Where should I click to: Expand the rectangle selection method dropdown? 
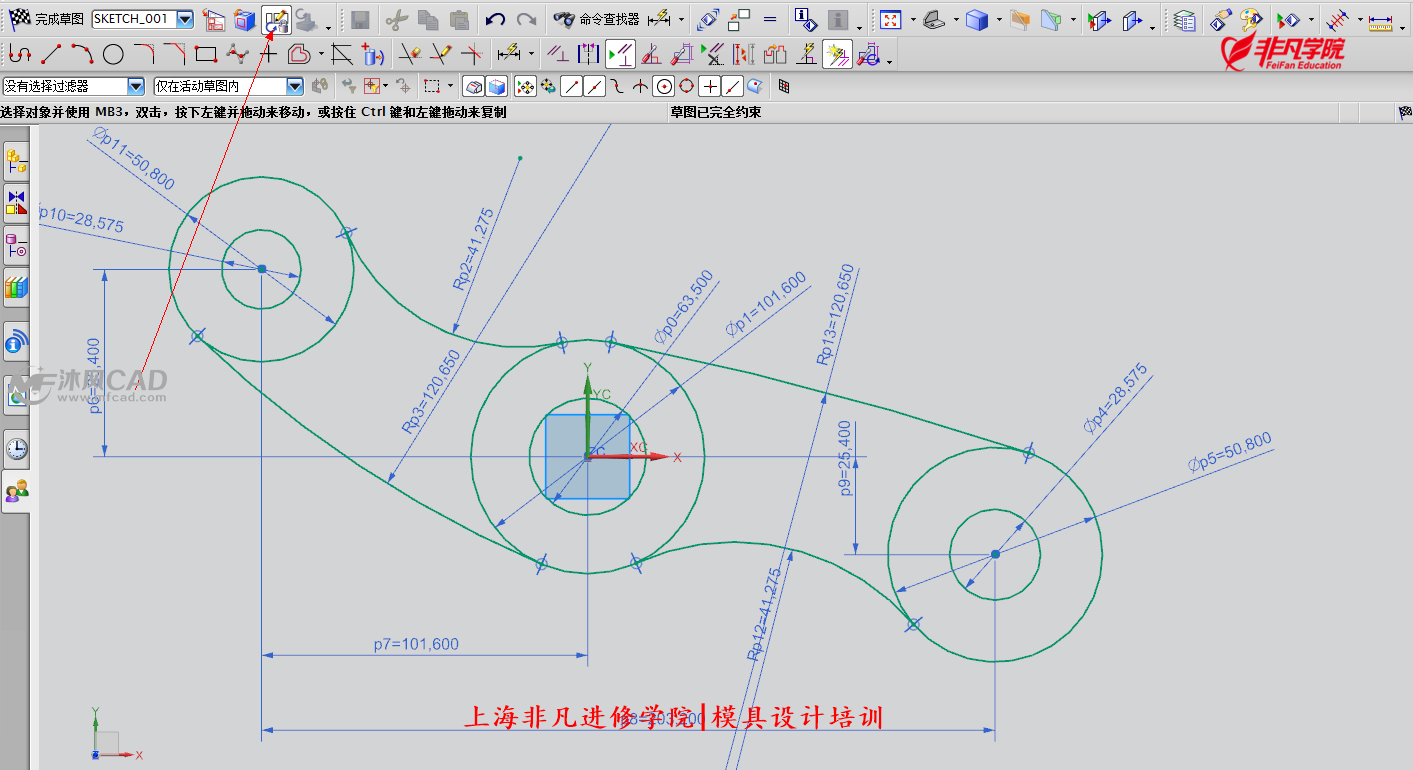point(450,87)
